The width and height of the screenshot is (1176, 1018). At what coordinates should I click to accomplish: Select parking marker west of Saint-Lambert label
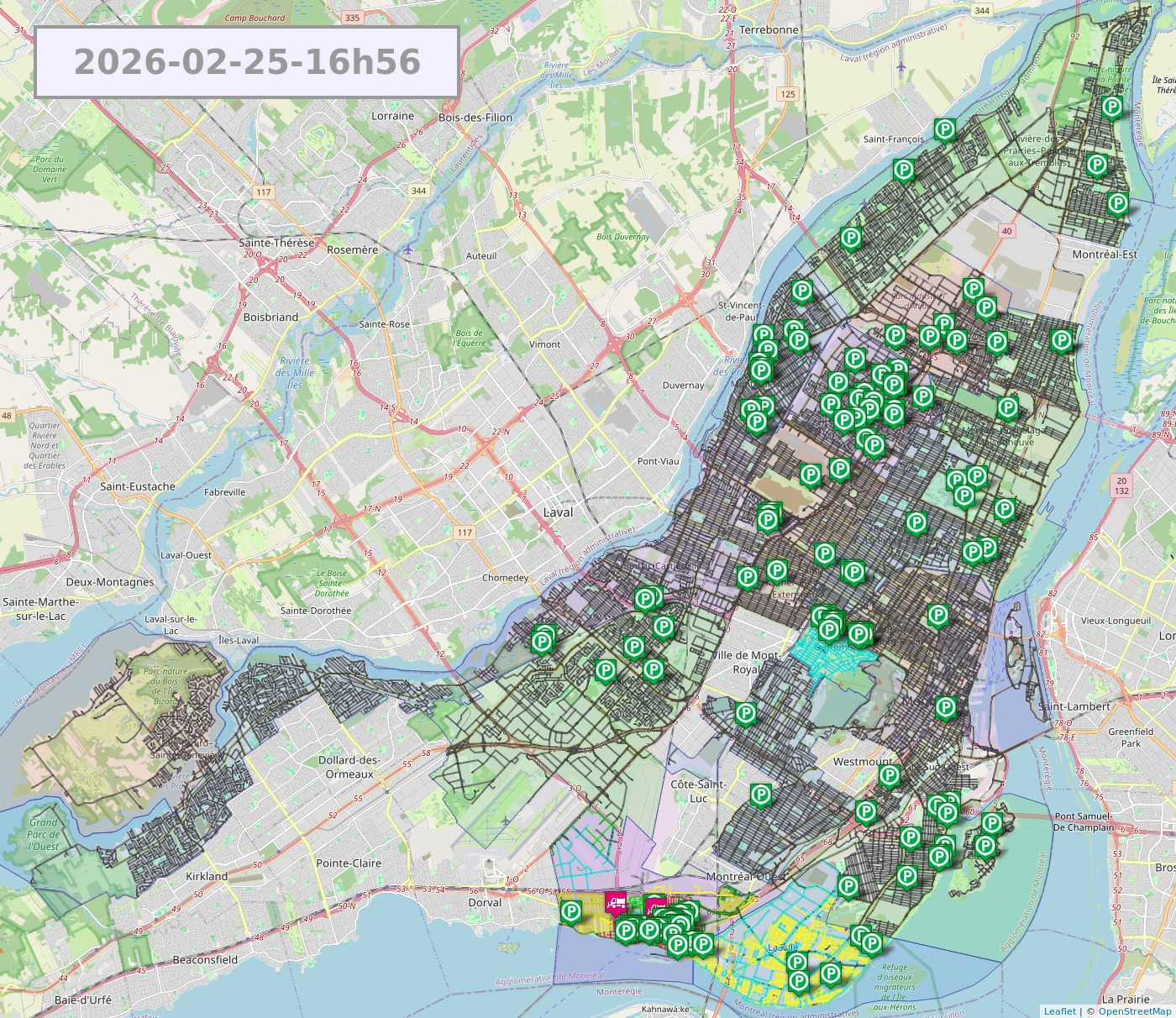pyautogui.click(x=945, y=707)
